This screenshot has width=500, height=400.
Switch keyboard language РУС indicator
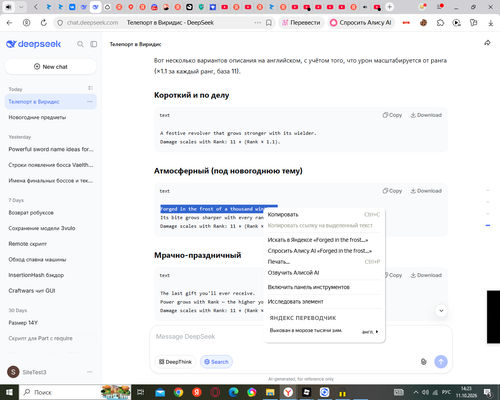pyautogui.click(x=446, y=392)
